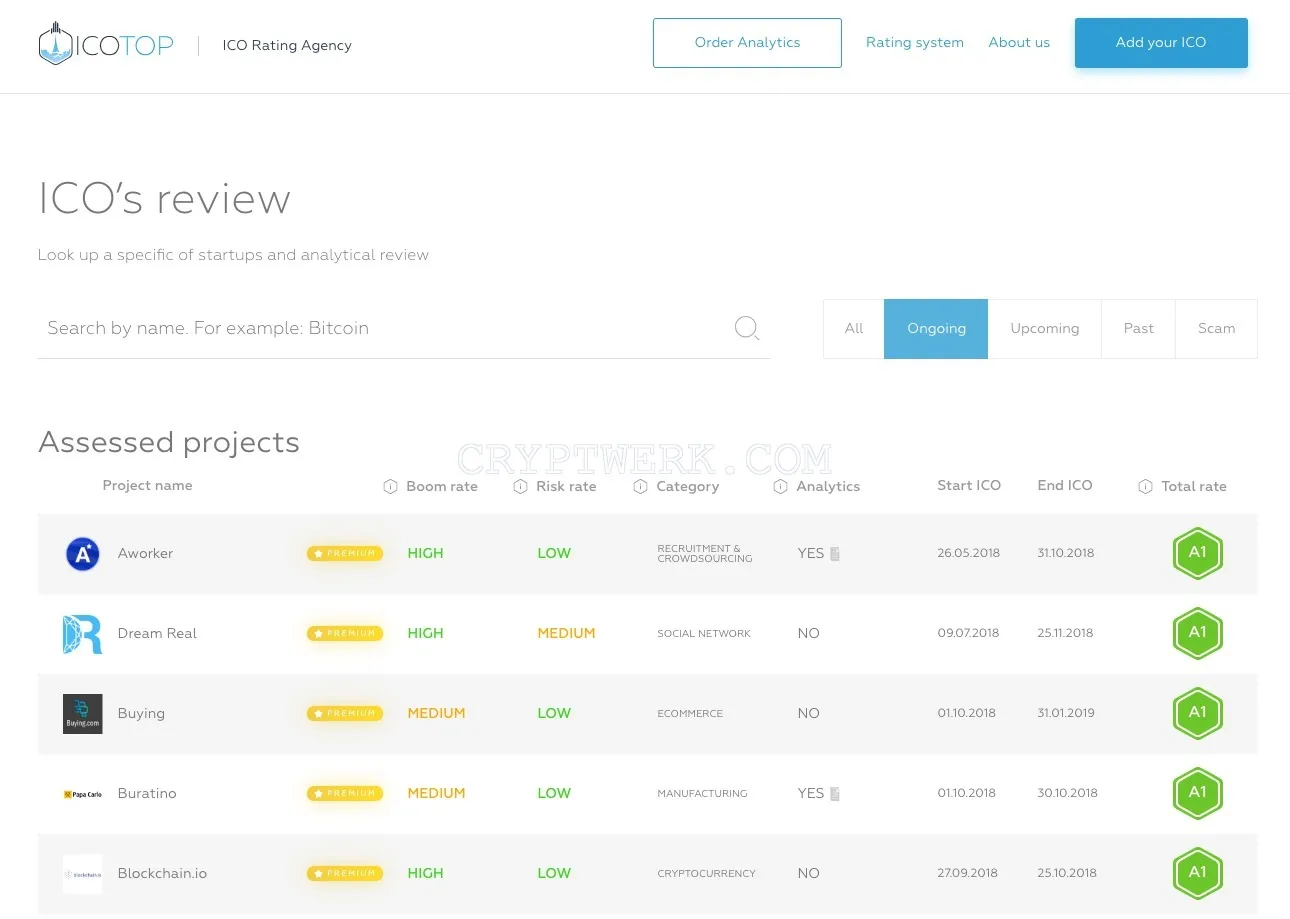Open the Blockchain.io project logo
The height and width of the screenshot is (919, 1290).
click(82, 874)
